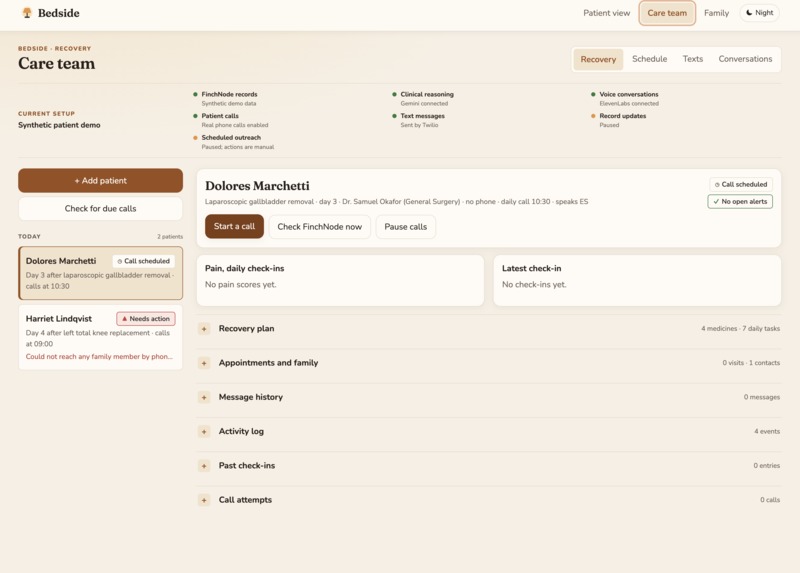Click Check FinchNode now
The image size is (800, 573).
point(319,227)
